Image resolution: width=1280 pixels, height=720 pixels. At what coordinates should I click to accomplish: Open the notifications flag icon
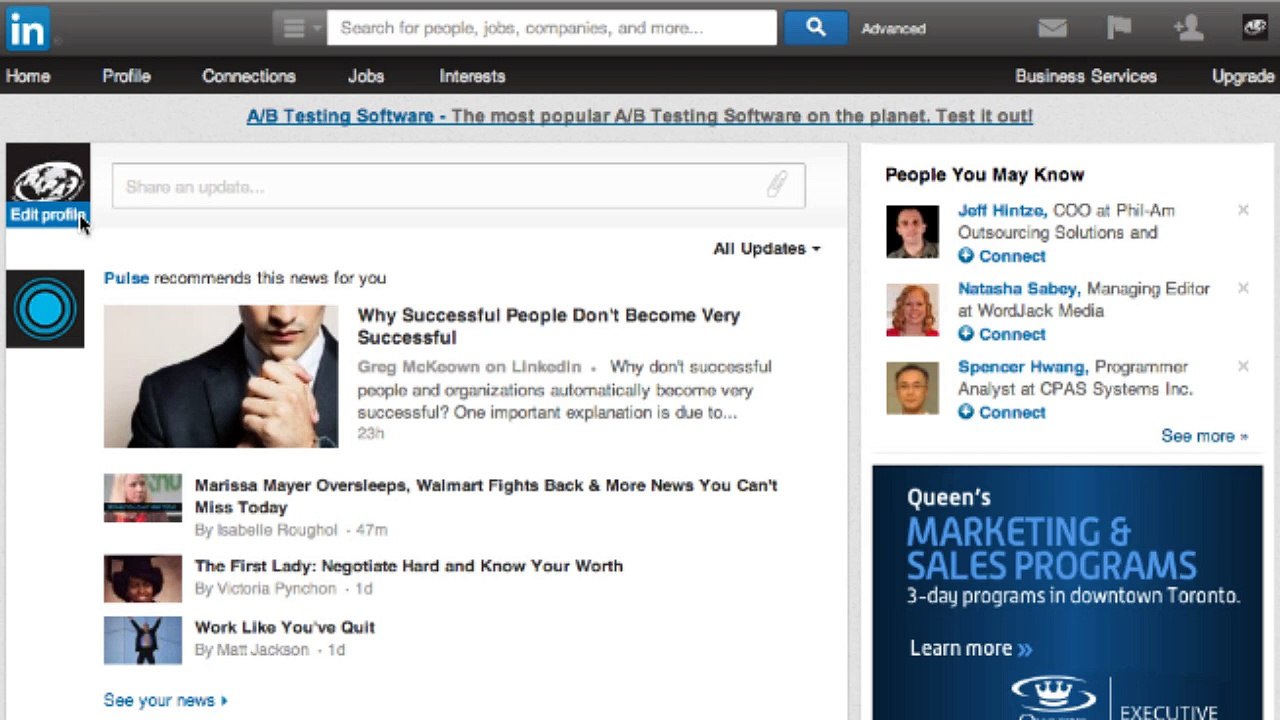pyautogui.click(x=1119, y=28)
